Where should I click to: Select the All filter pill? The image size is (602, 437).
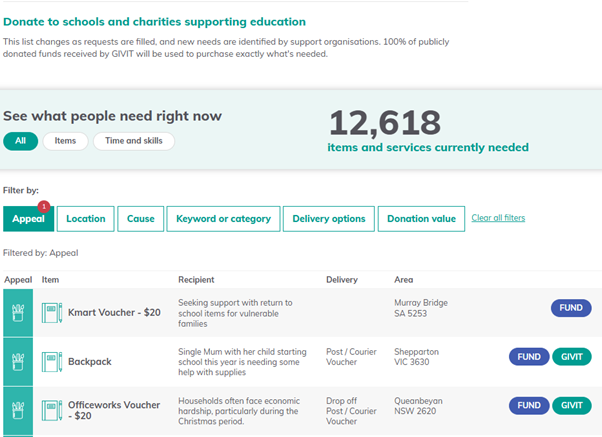tap(21, 141)
